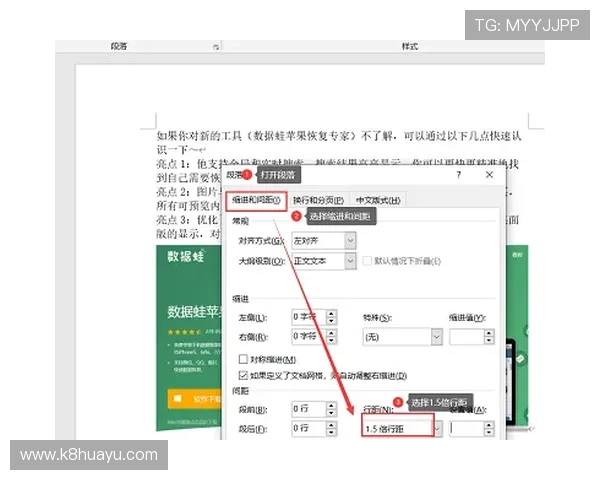The image size is (600, 480).
Task: Click the star rating in the document image
Action: click(x=184, y=332)
